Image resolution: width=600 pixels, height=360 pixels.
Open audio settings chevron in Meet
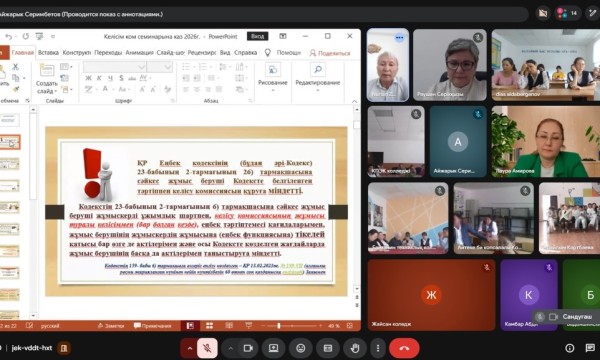coord(189,348)
